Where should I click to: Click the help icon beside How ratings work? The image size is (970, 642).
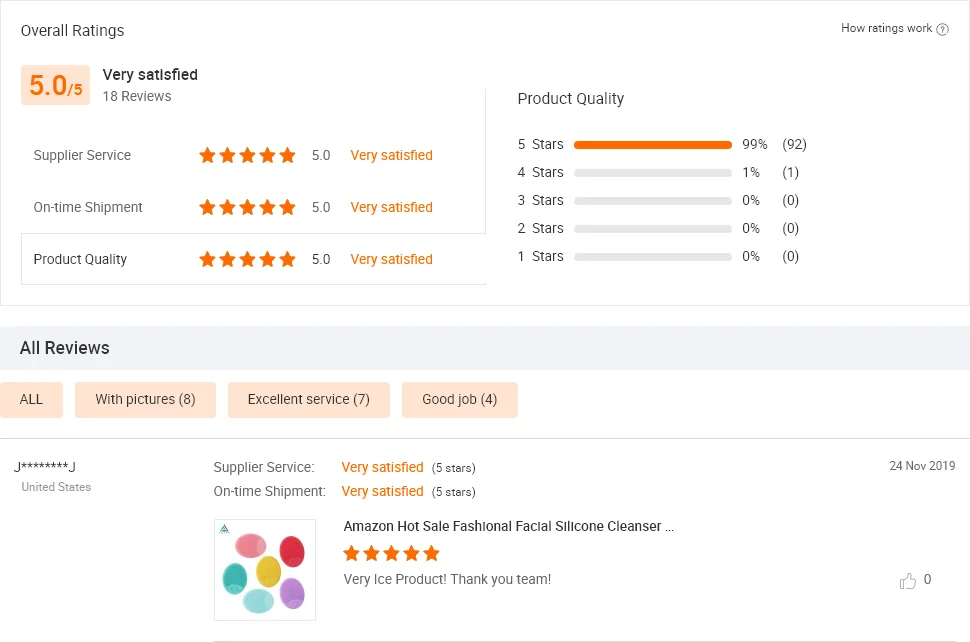(942, 29)
